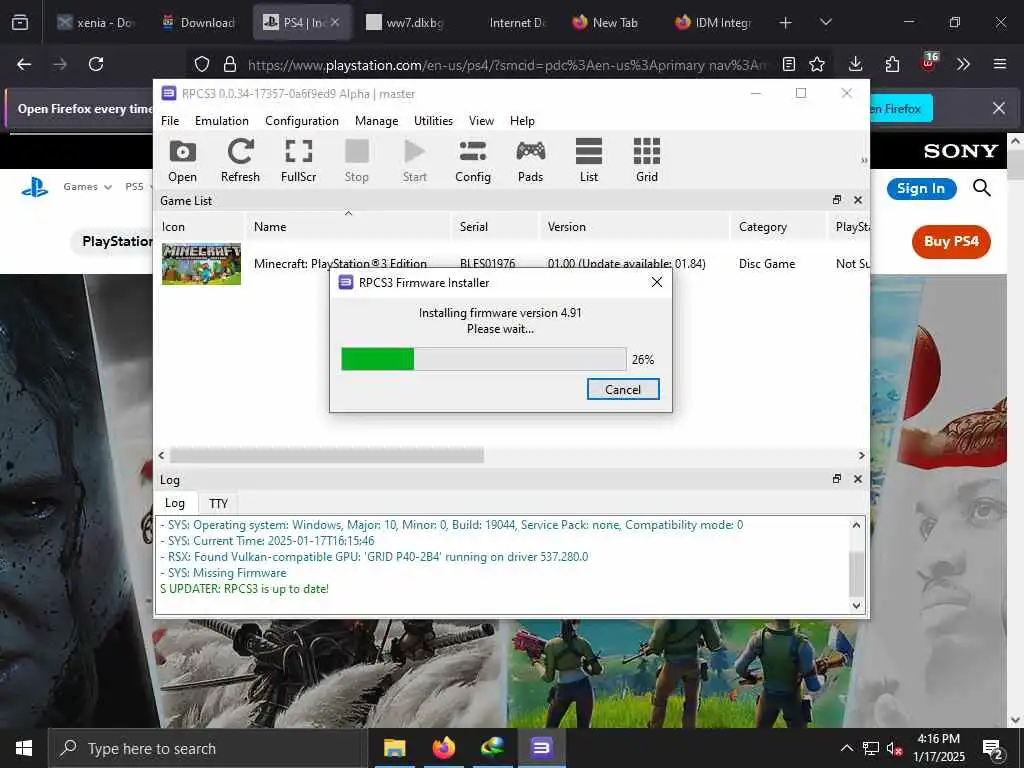1024x768 pixels.
Task: Open the Utilities menu
Action: (433, 121)
